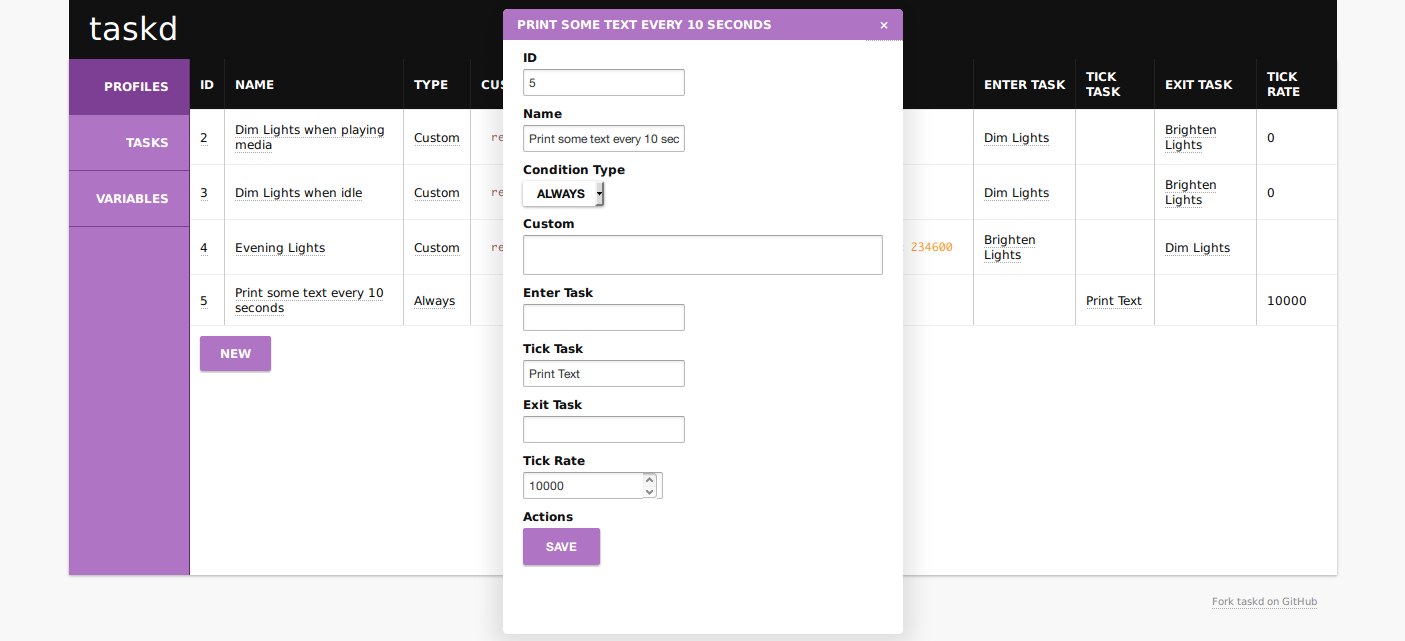Click into the Custom condition text box

(702, 255)
